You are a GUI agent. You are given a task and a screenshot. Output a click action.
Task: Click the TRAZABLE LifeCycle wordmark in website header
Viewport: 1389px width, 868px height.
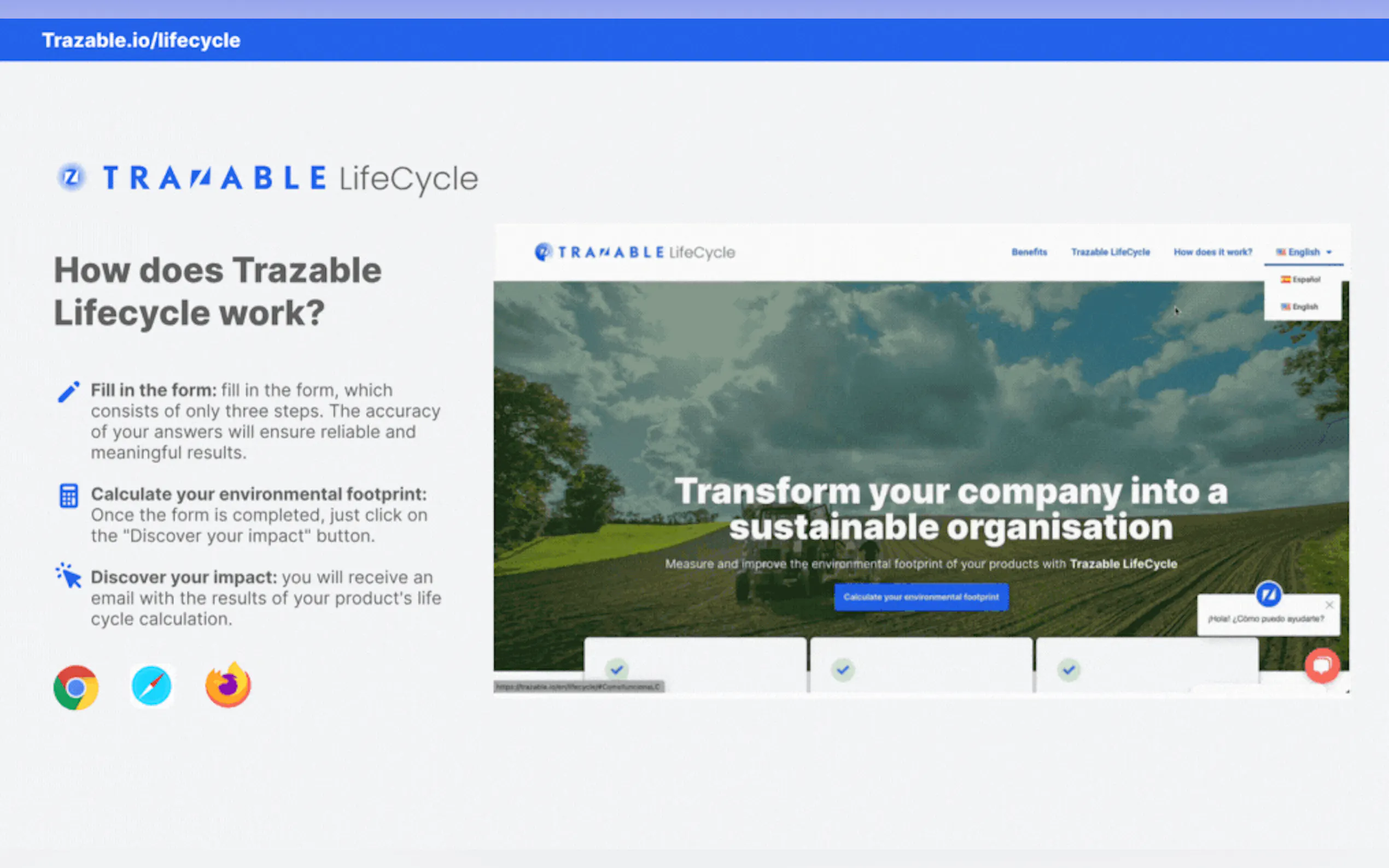646,252
